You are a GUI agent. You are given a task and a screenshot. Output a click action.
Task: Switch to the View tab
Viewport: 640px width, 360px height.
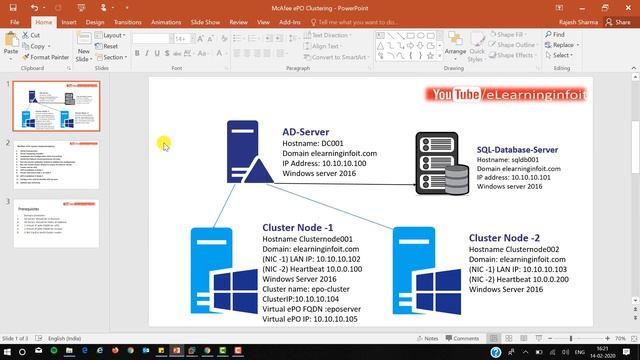pyautogui.click(x=263, y=22)
